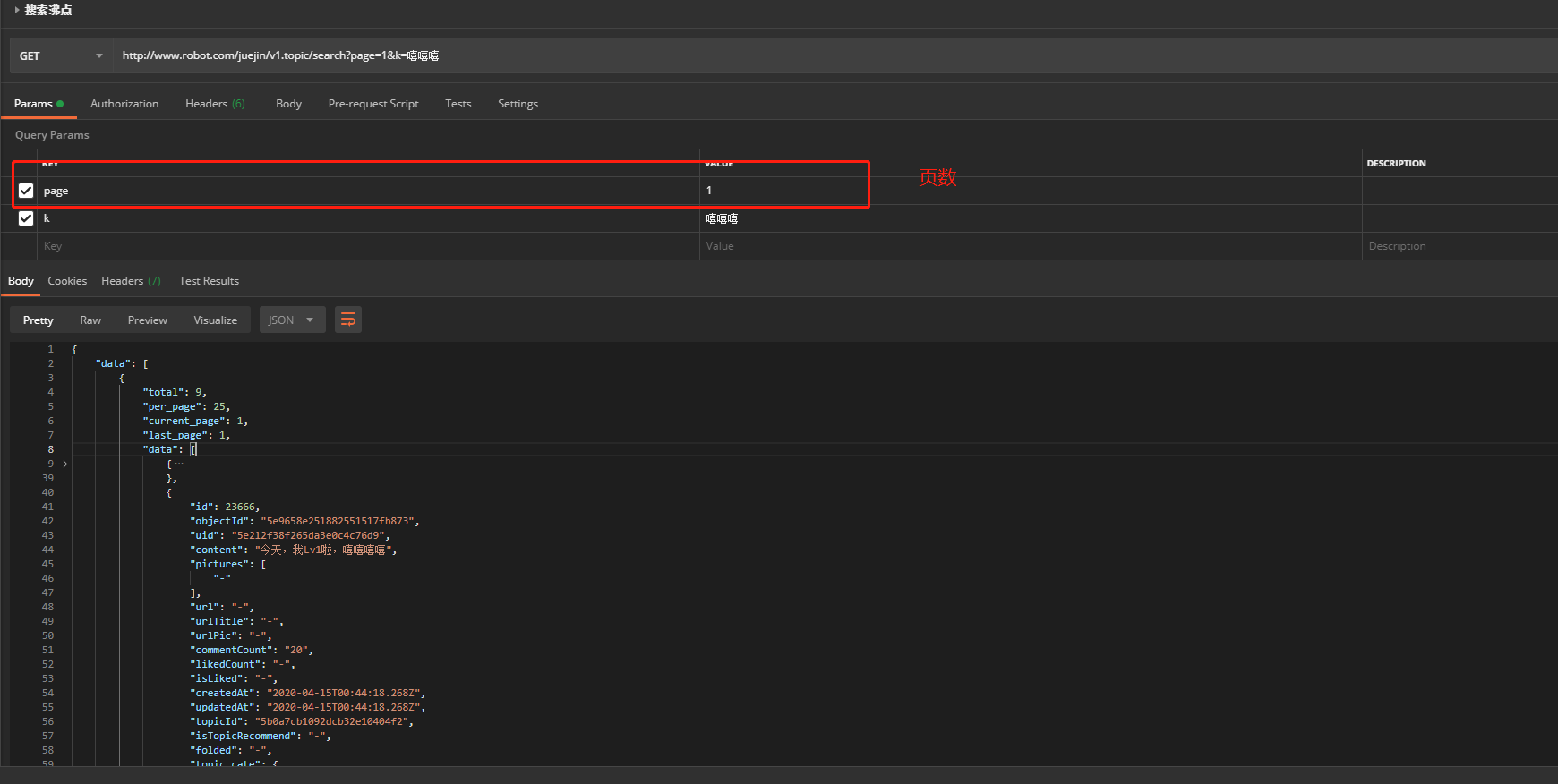The image size is (1558, 784).
Task: Open the Test Results tab
Action: point(209,281)
